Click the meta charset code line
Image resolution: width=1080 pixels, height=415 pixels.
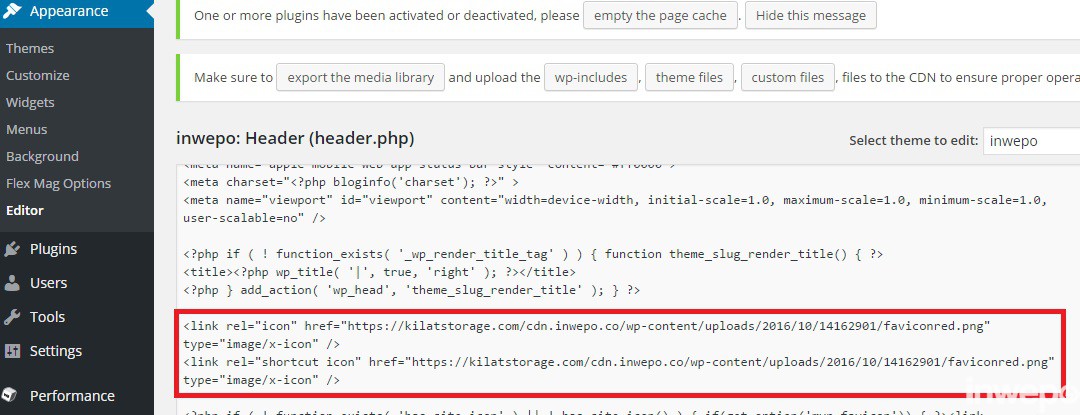351,182
